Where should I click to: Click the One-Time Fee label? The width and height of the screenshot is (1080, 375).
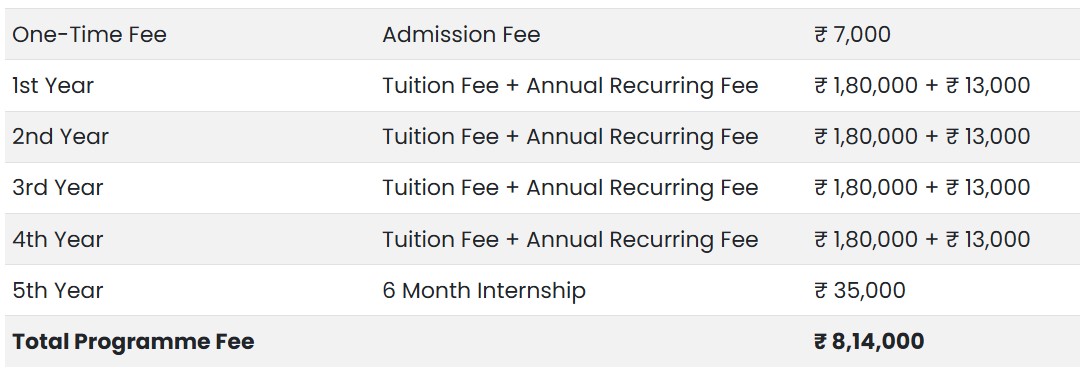90,34
